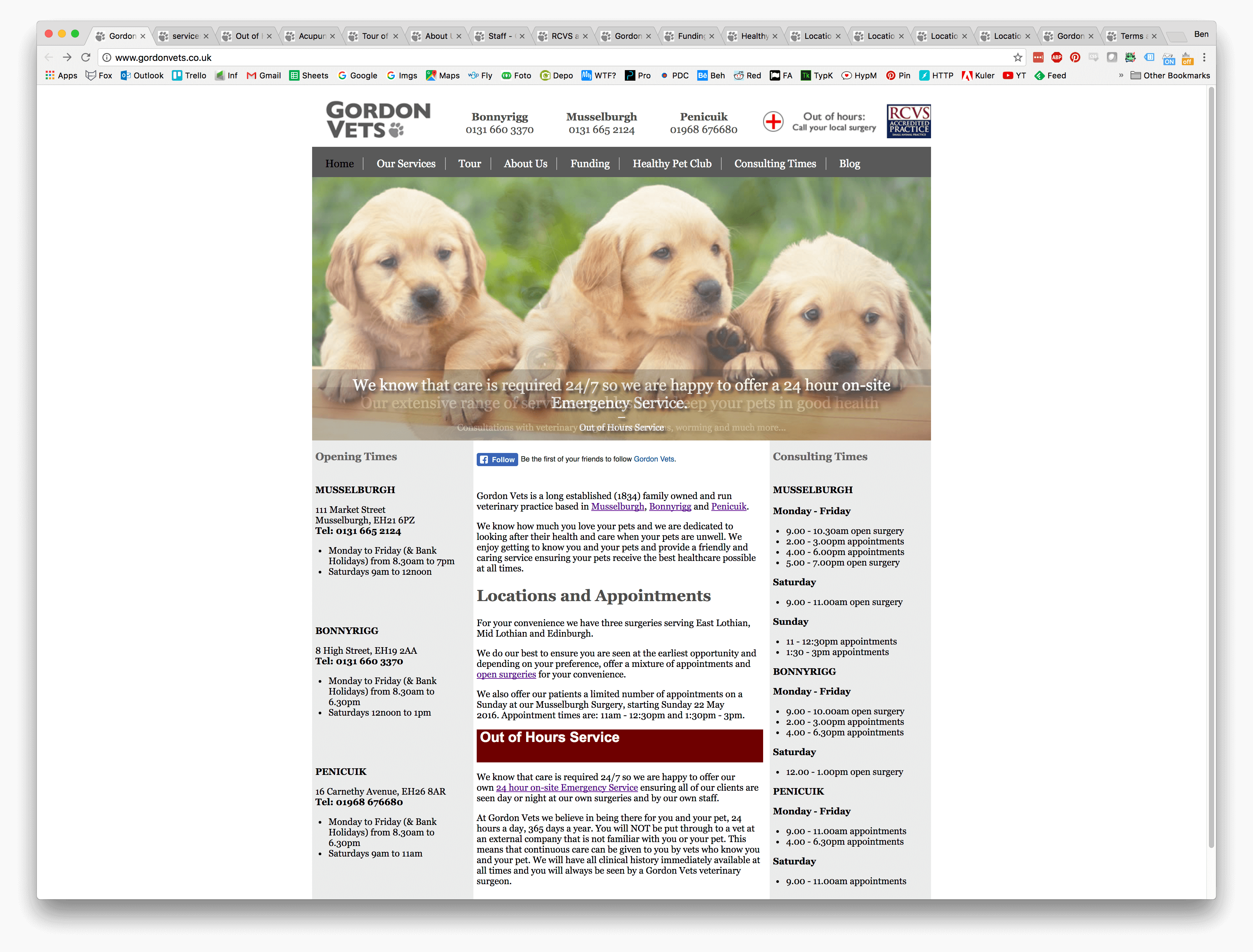Click the Gordon Vets Facebook link
The width and height of the screenshot is (1253, 952).
point(653,459)
